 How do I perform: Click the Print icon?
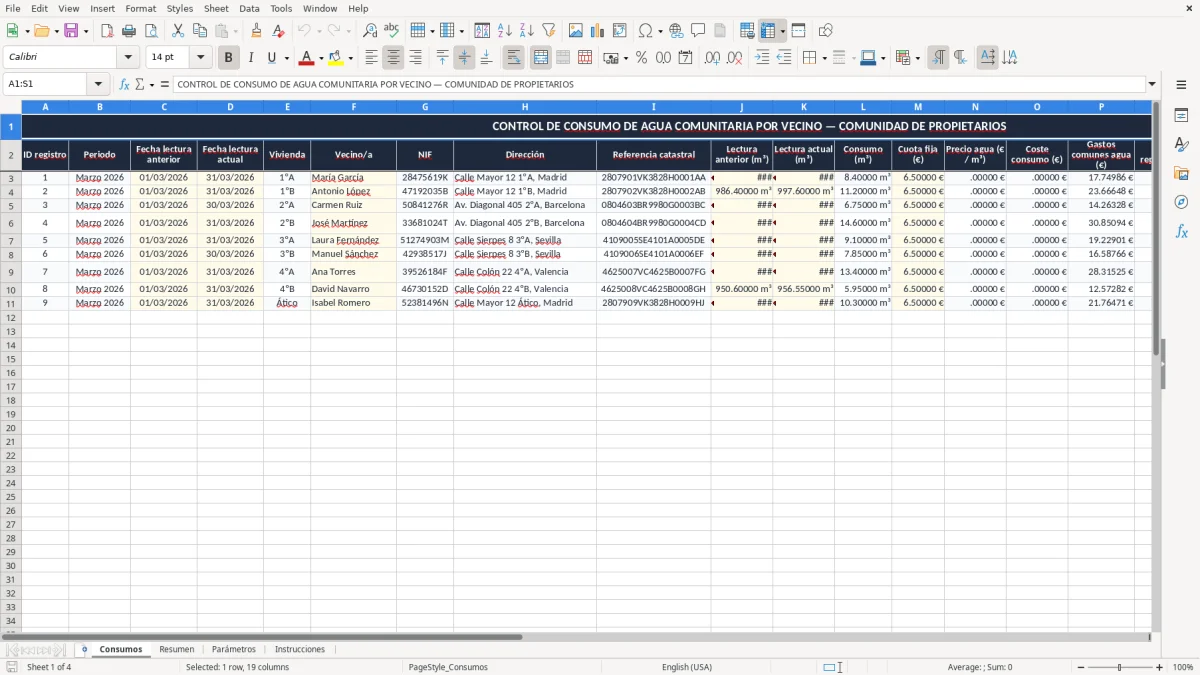click(x=129, y=31)
